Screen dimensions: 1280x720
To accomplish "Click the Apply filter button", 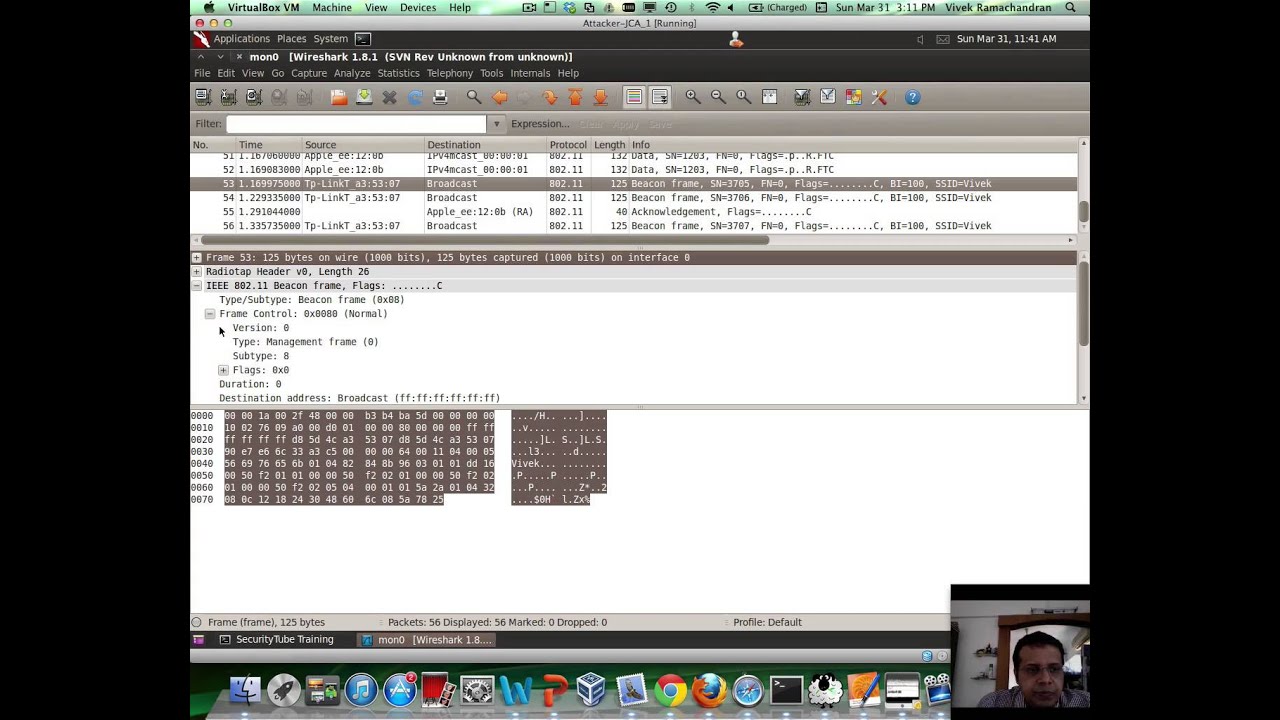I will [x=625, y=124].
